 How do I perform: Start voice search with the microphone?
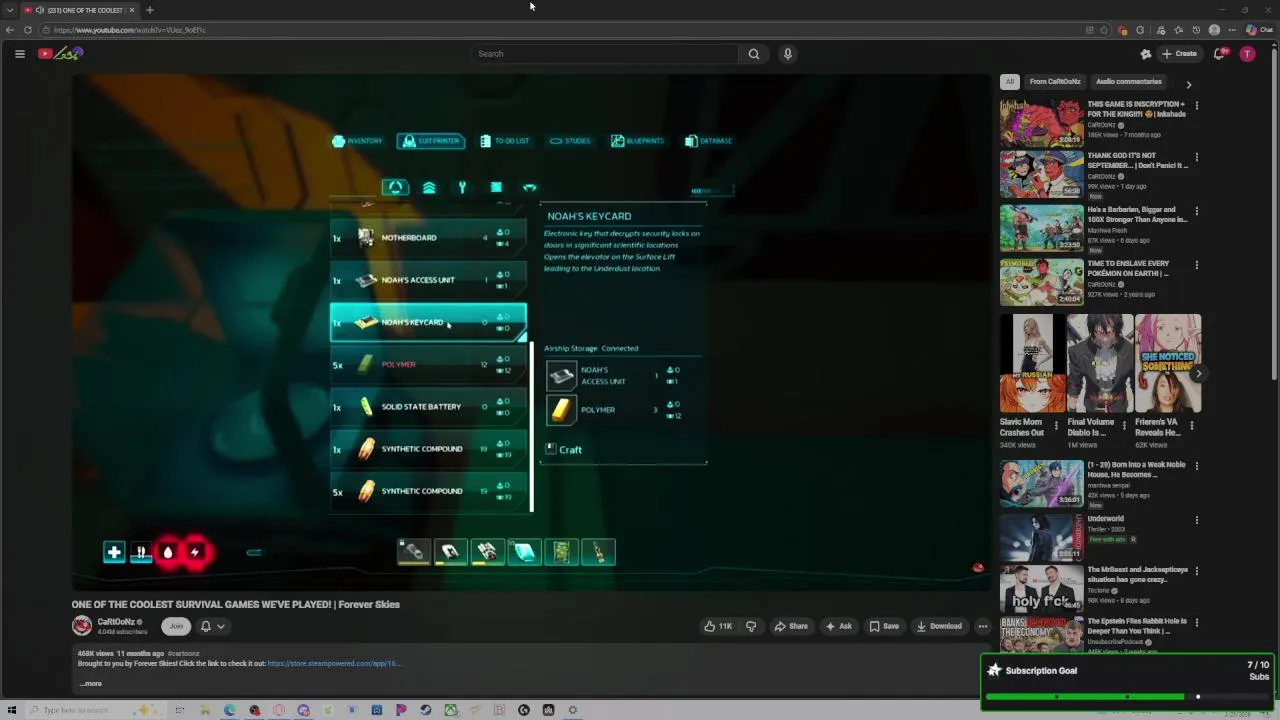pos(788,54)
